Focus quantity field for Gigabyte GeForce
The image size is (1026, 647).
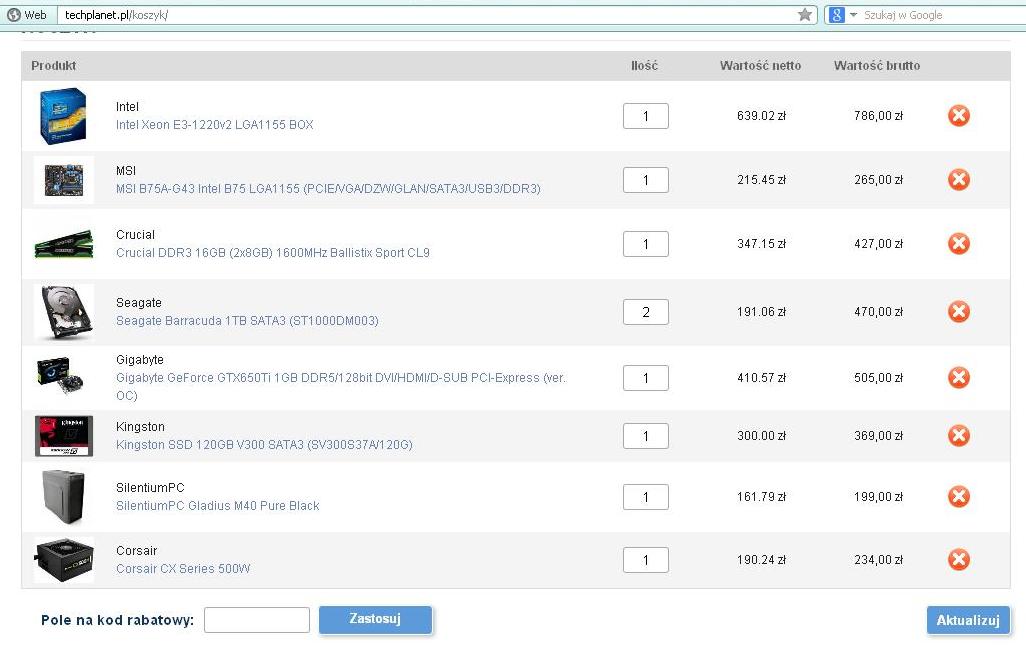[x=646, y=377]
